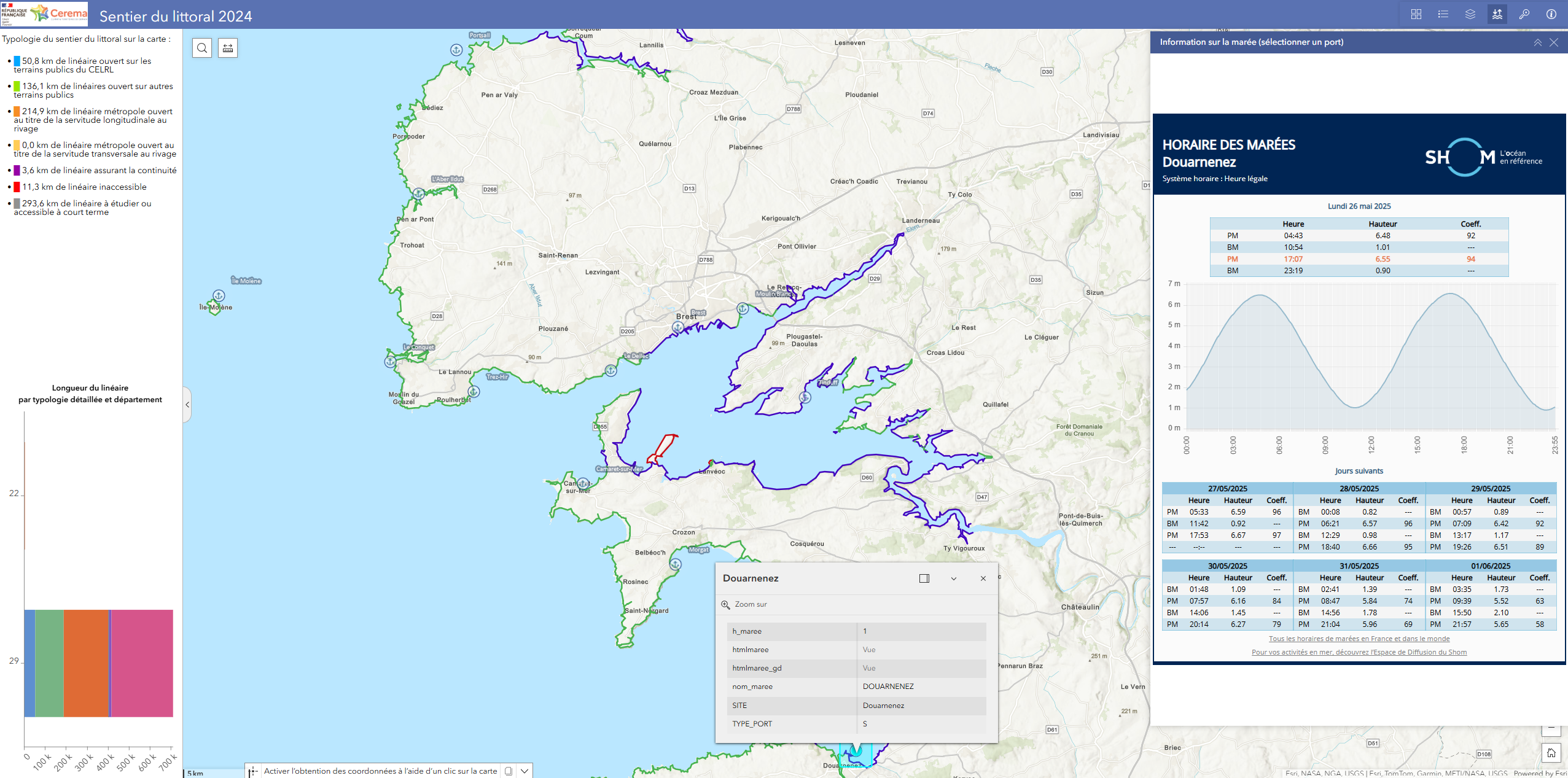
Task: Click the green bar segment in chart row 29
Action: coord(49,663)
